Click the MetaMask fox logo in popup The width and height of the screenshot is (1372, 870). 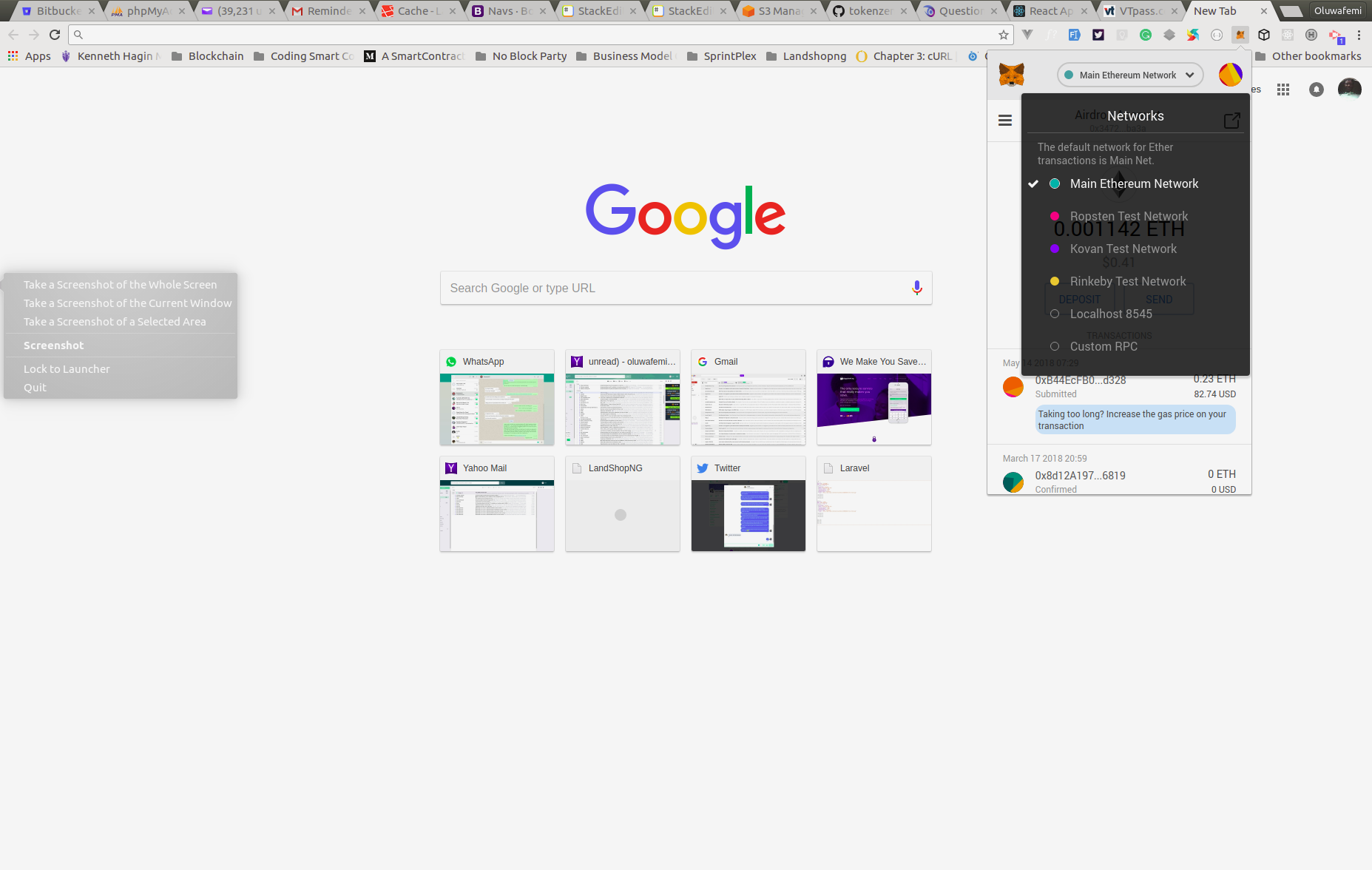pyautogui.click(x=1011, y=75)
